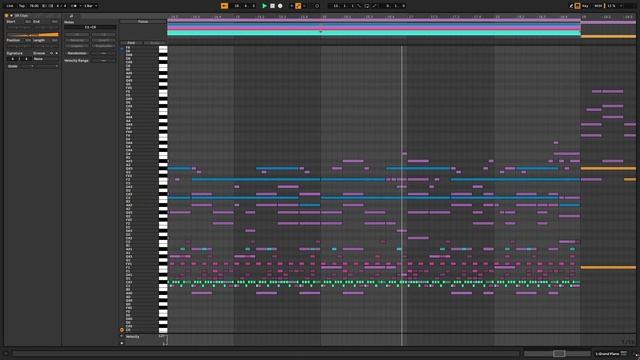Toggle the clip activator circle
The height and width of the screenshot is (360, 640).
click(x=6, y=16)
